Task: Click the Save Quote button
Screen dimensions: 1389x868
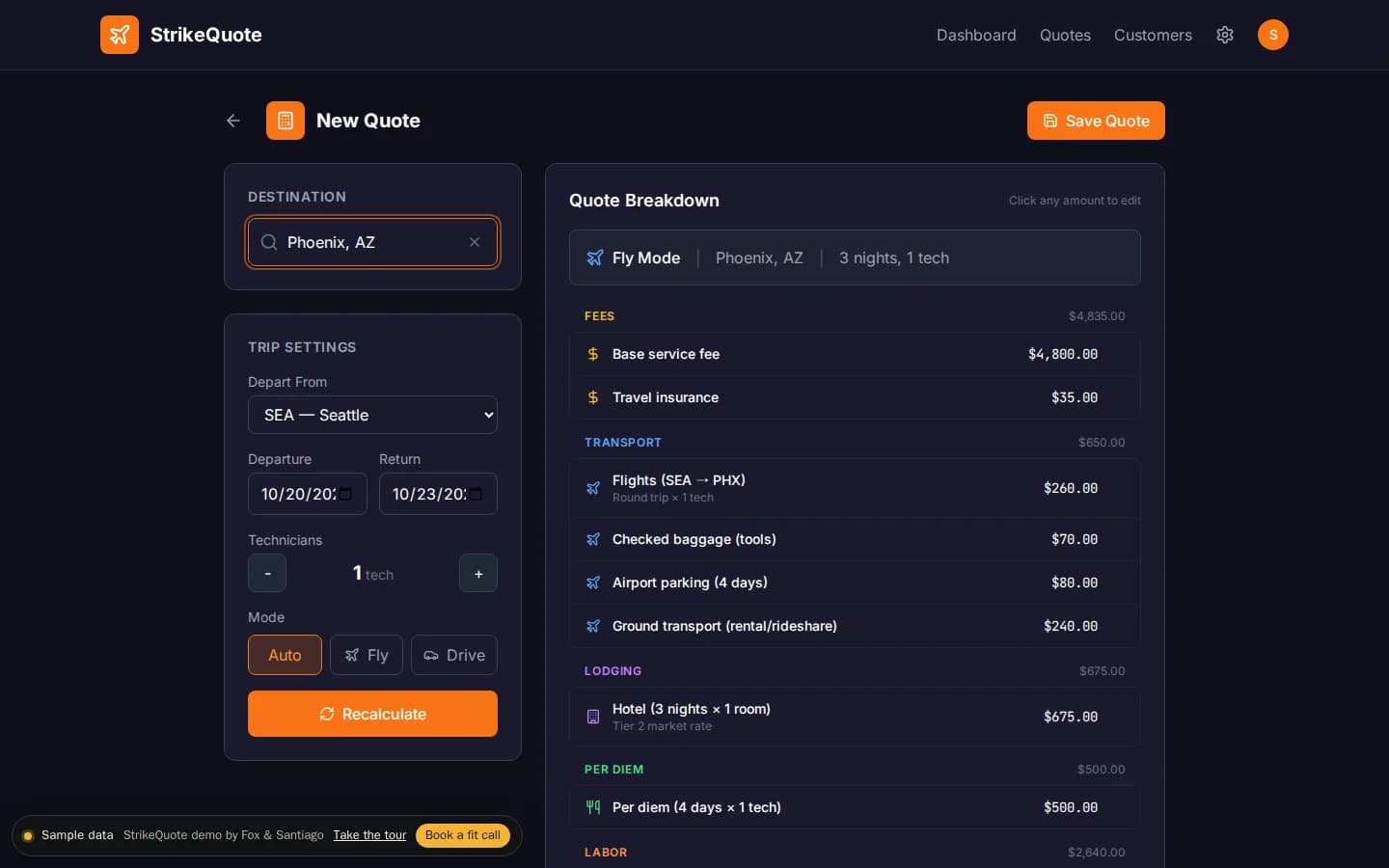Action: click(1096, 121)
